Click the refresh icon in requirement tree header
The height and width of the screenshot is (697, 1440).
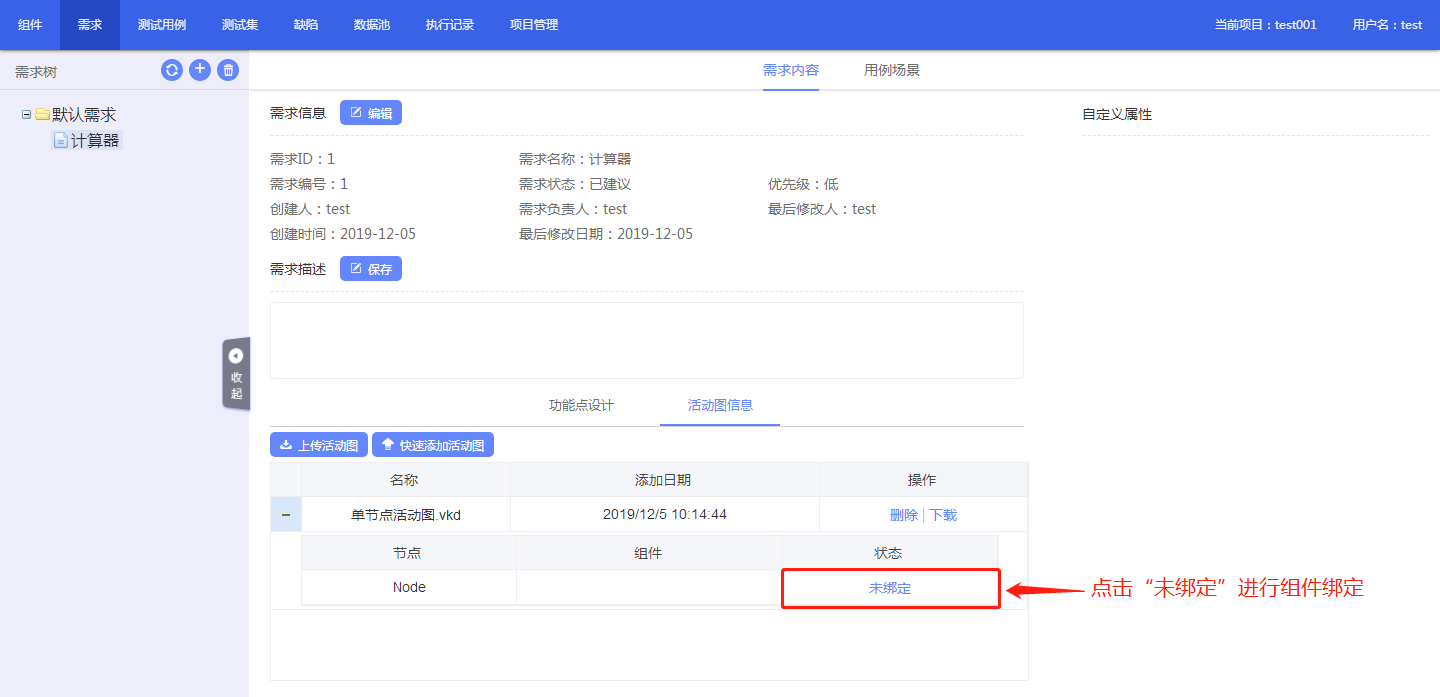click(x=172, y=70)
